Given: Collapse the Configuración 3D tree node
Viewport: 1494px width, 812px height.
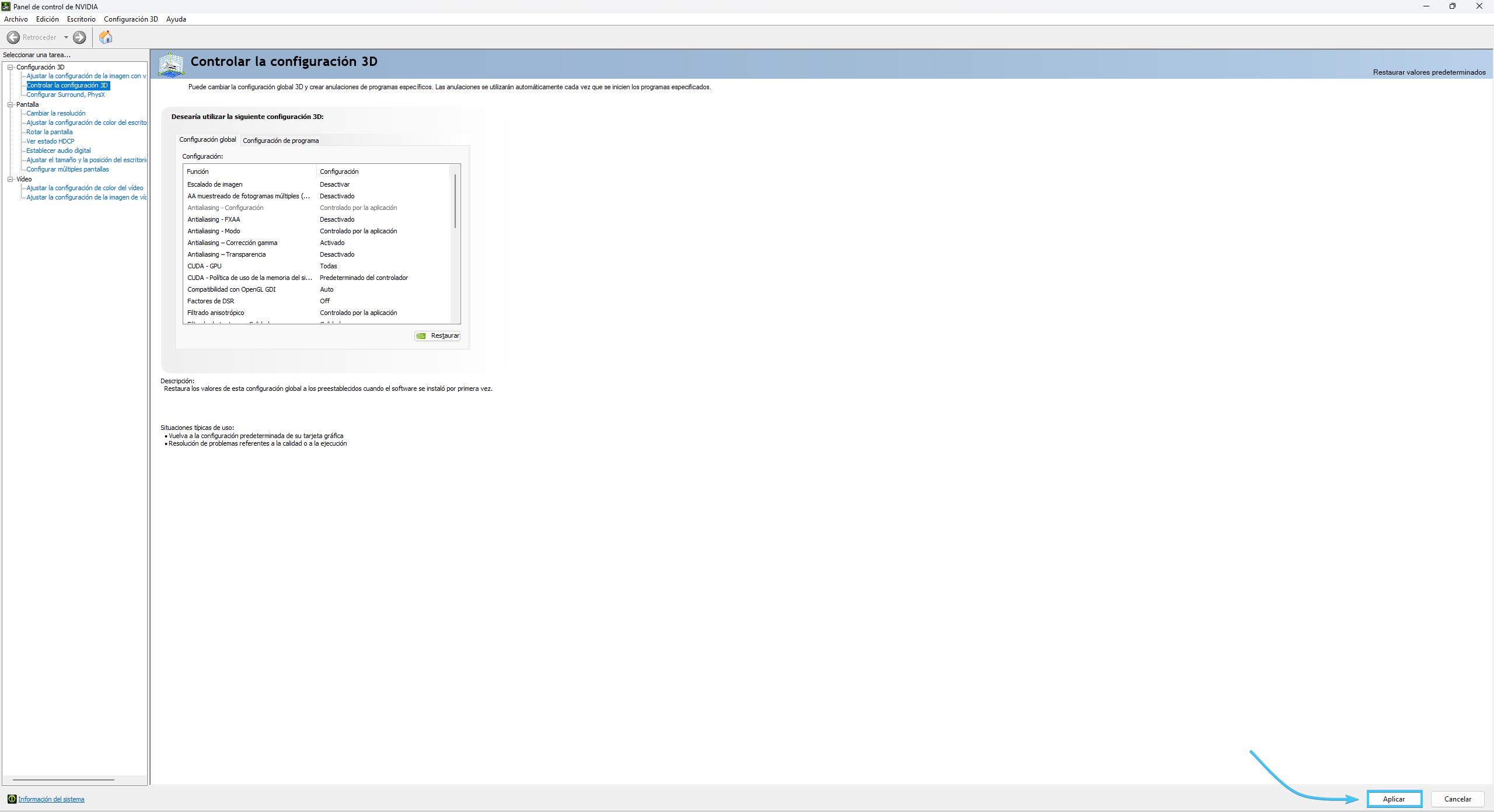Looking at the screenshot, I should 11,67.
